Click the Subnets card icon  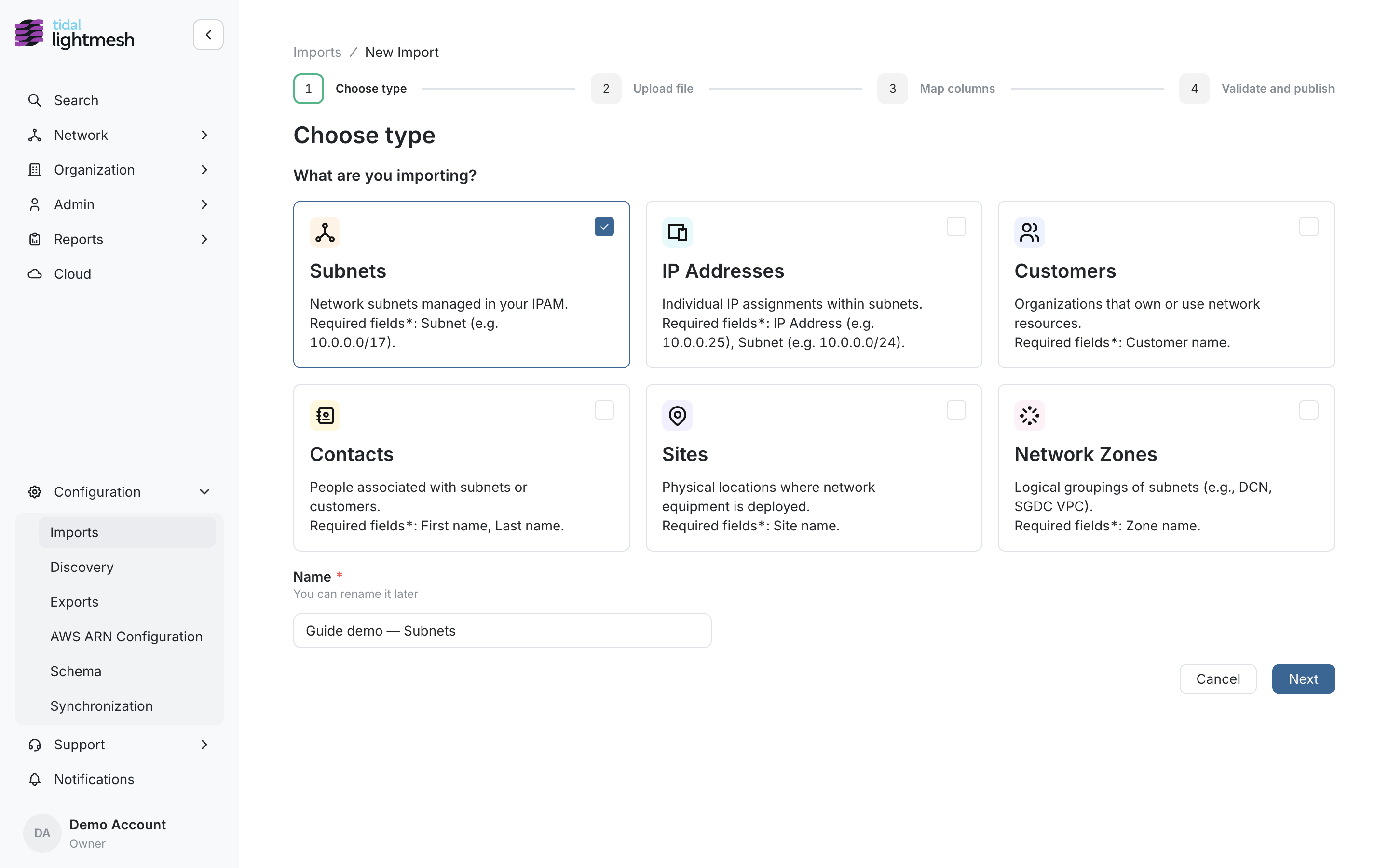click(325, 232)
